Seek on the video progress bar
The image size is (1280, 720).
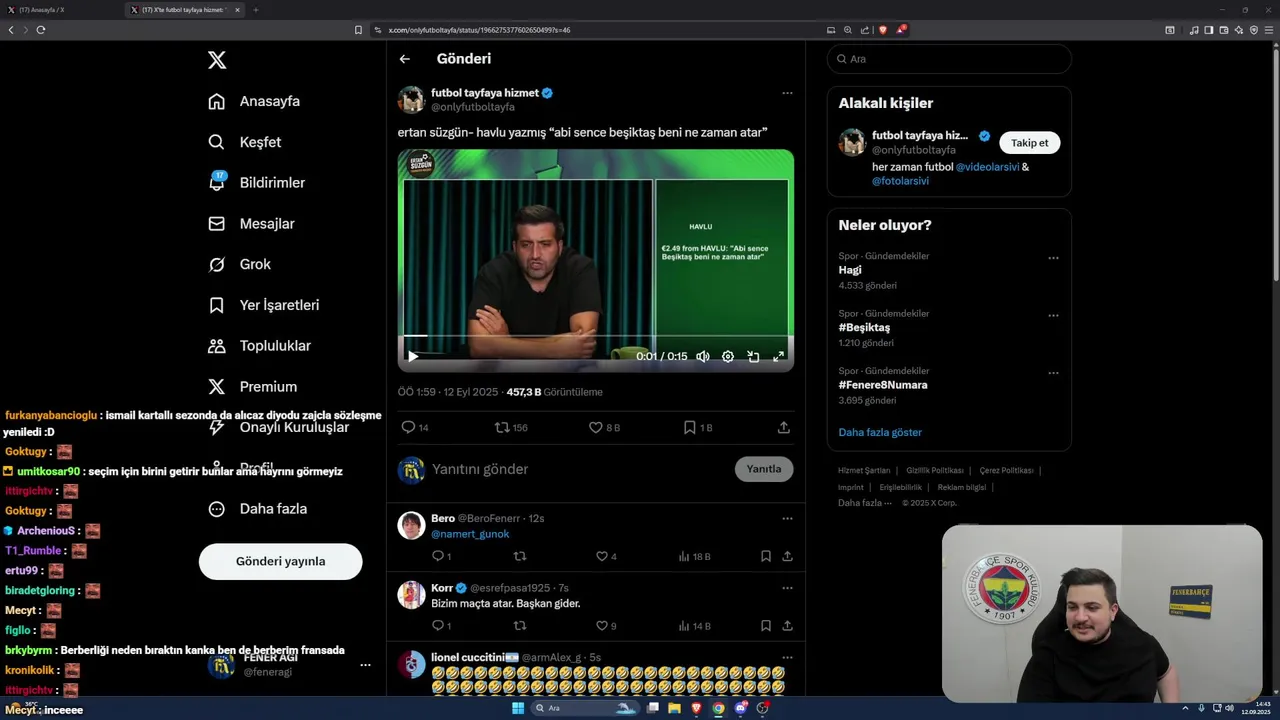pyautogui.click(x=596, y=337)
